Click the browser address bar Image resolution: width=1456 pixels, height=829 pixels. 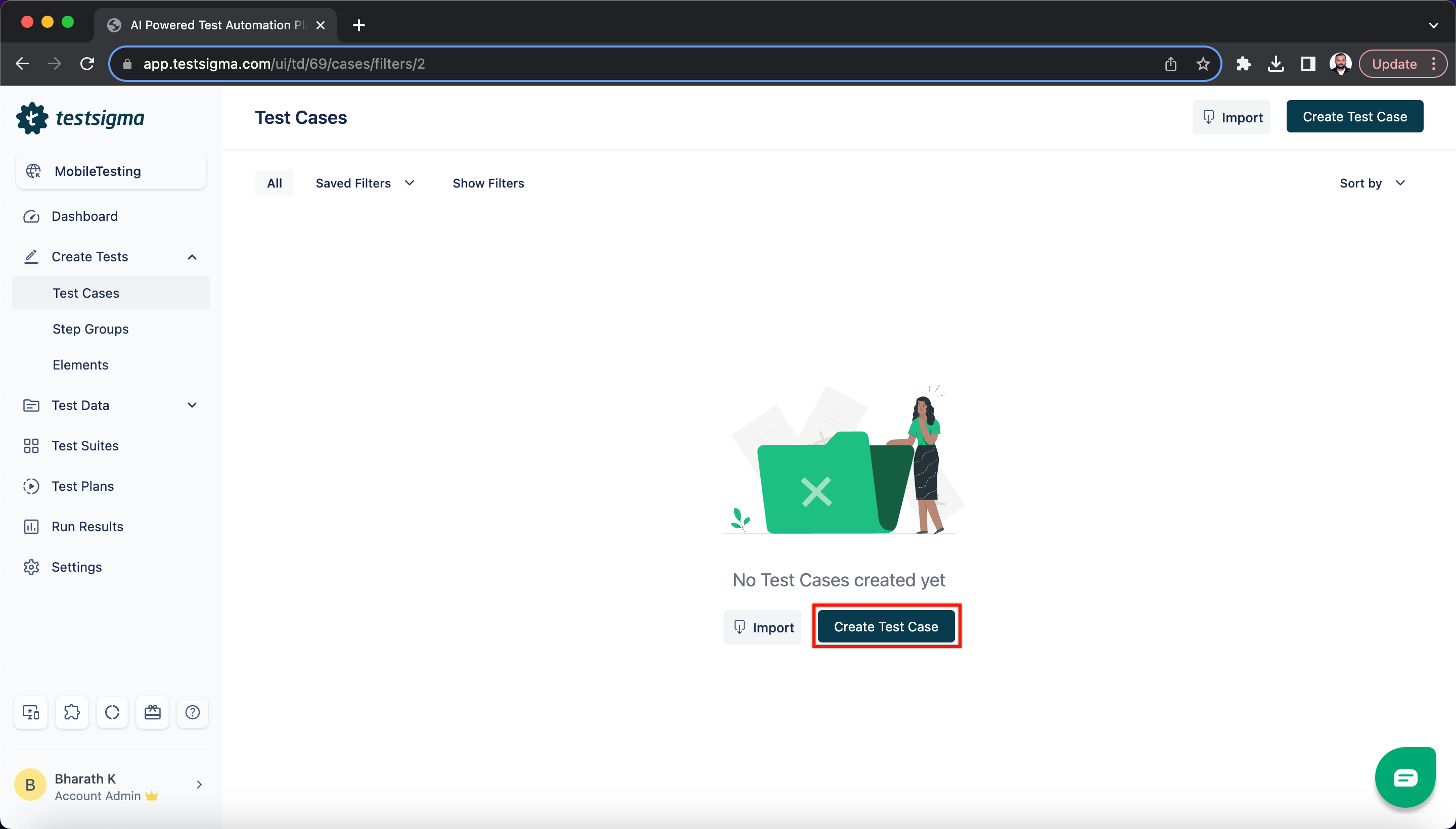point(626,64)
